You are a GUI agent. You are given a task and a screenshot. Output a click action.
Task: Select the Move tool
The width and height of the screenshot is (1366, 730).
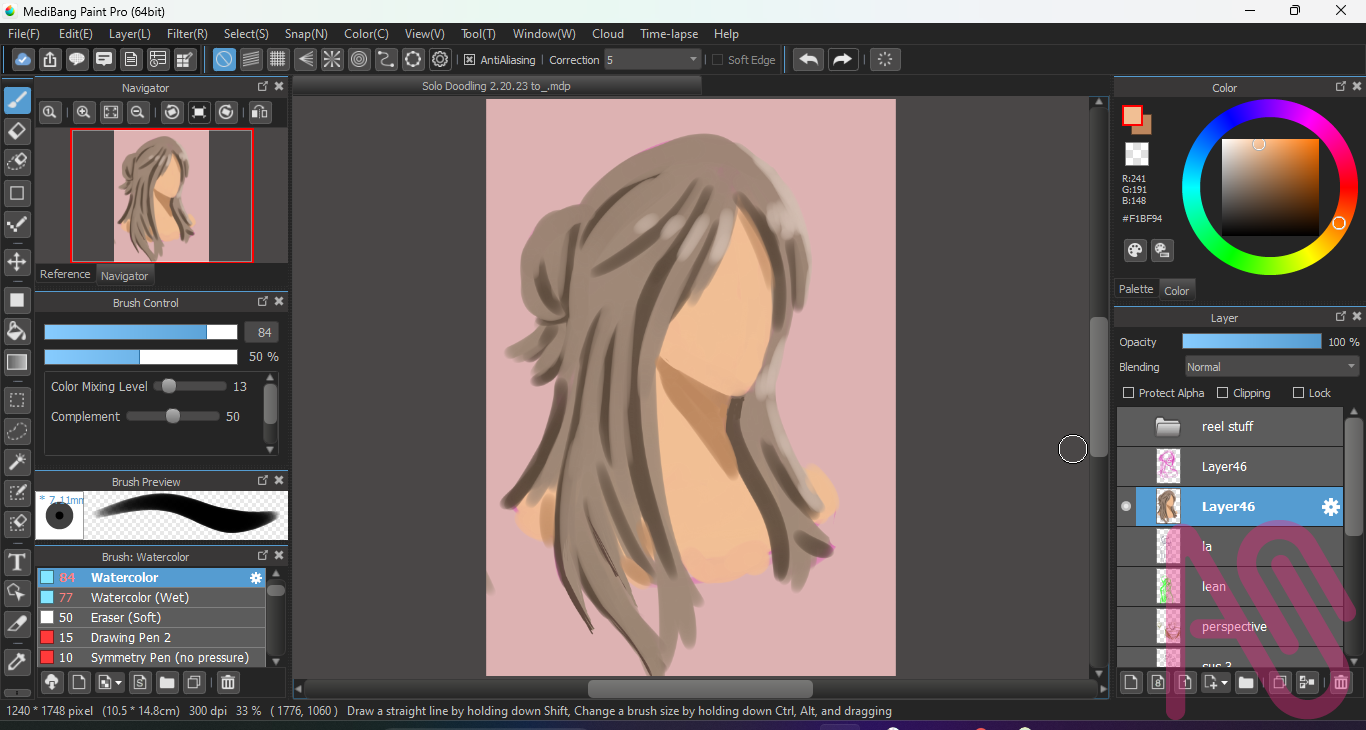click(x=17, y=262)
